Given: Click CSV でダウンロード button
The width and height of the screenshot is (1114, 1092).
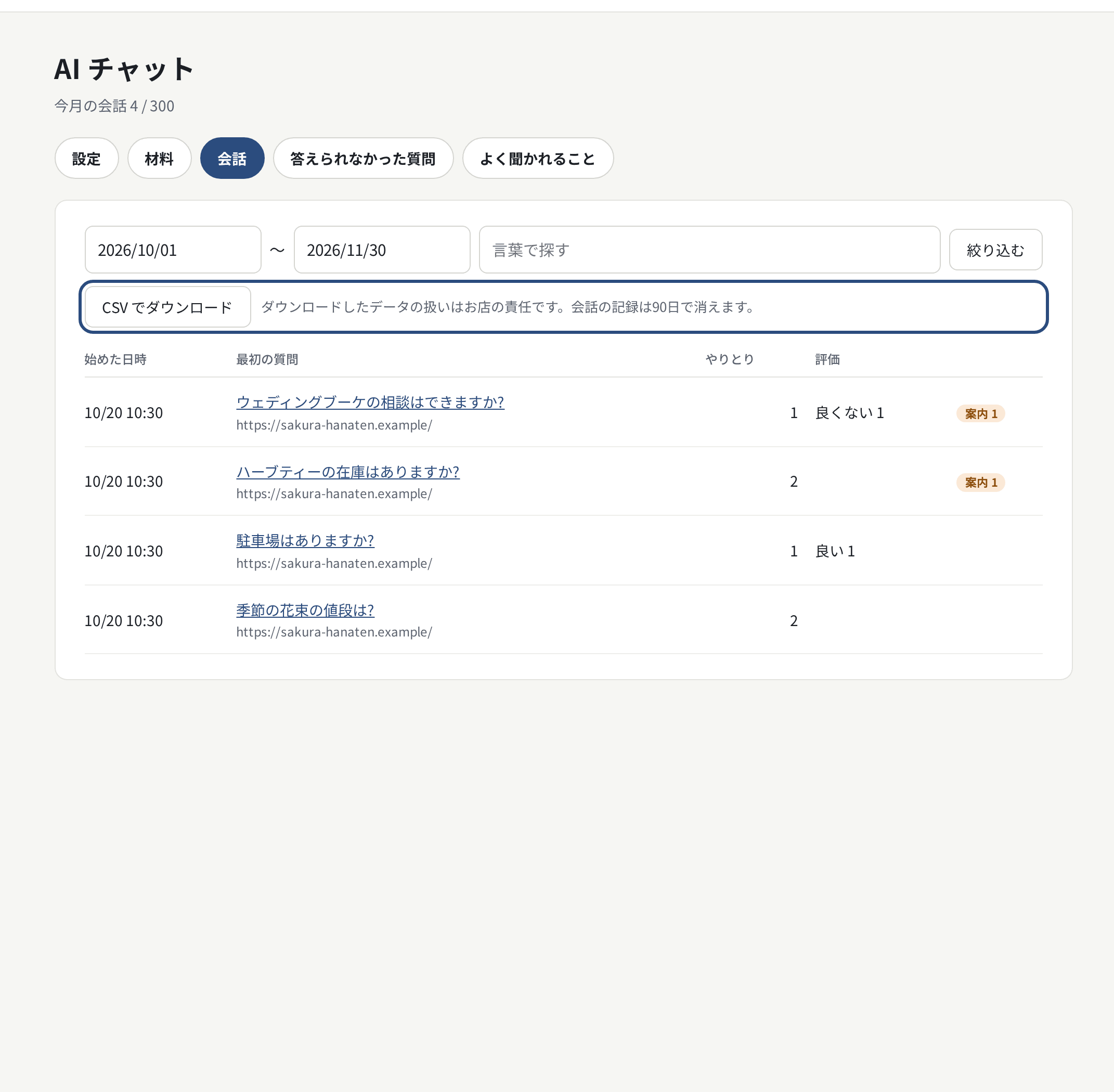Looking at the screenshot, I should 167,307.
